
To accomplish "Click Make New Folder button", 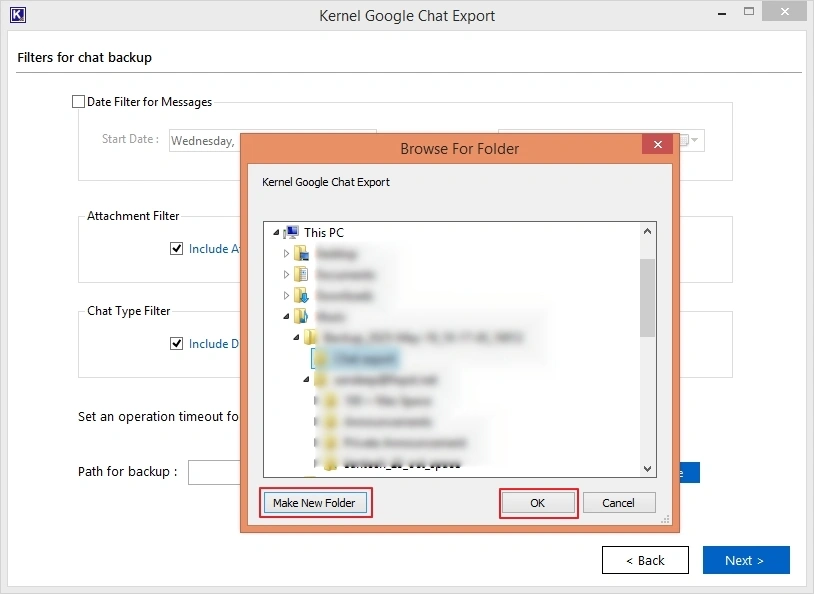I will pyautogui.click(x=315, y=503).
